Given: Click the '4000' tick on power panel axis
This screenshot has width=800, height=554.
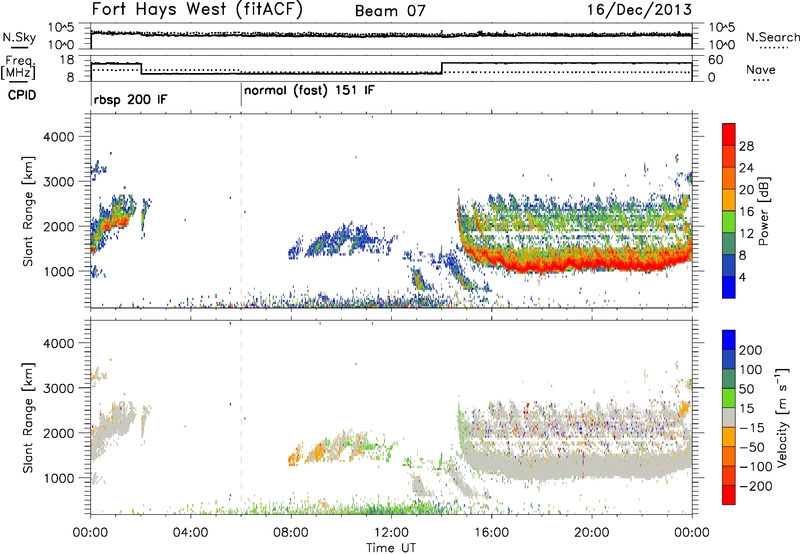Looking at the screenshot, I should tap(58, 137).
